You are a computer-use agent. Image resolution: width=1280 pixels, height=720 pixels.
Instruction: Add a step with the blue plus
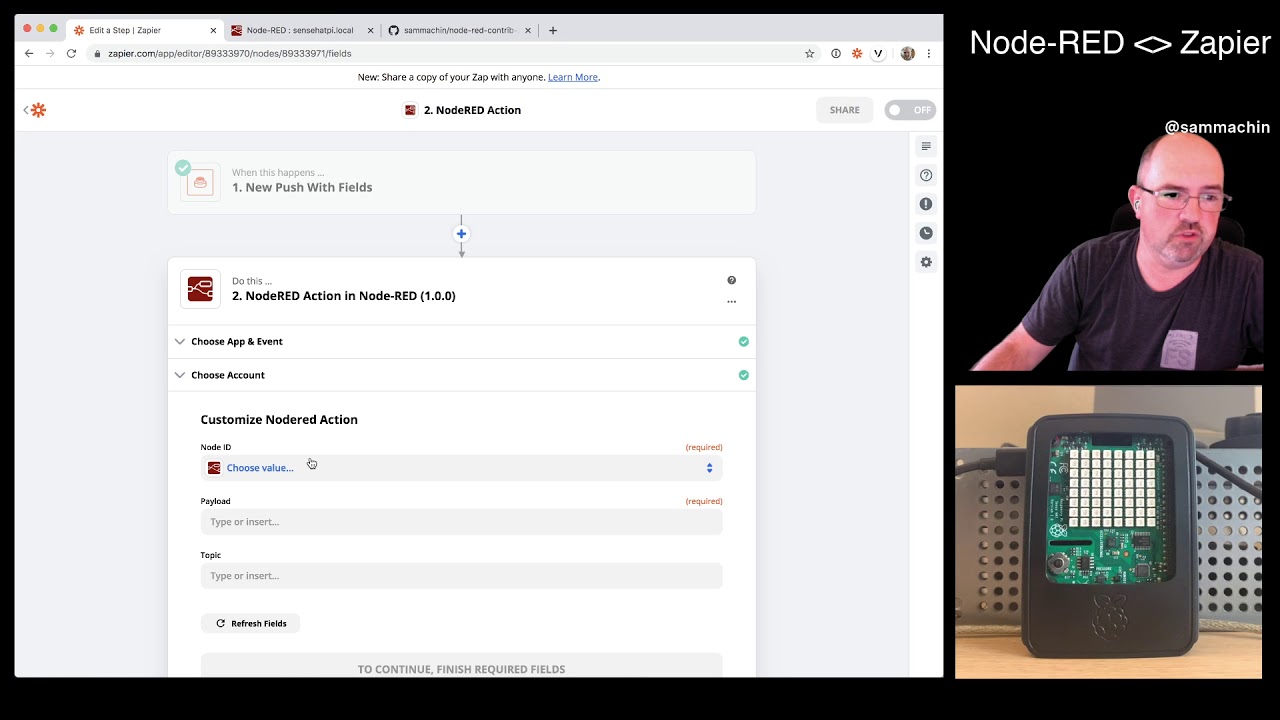click(x=461, y=234)
